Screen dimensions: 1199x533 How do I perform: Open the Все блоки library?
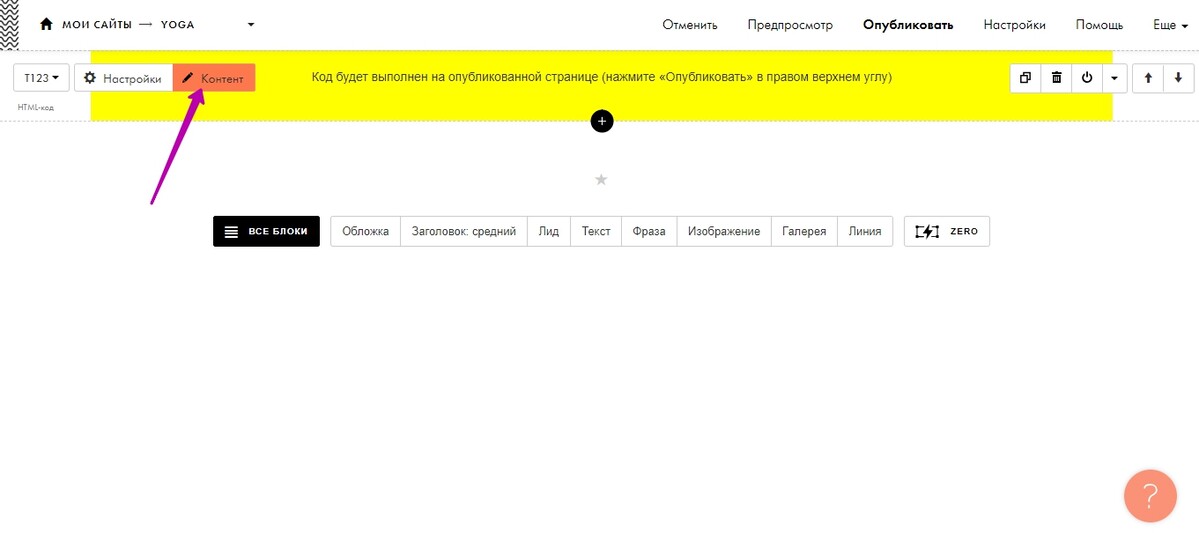(266, 231)
